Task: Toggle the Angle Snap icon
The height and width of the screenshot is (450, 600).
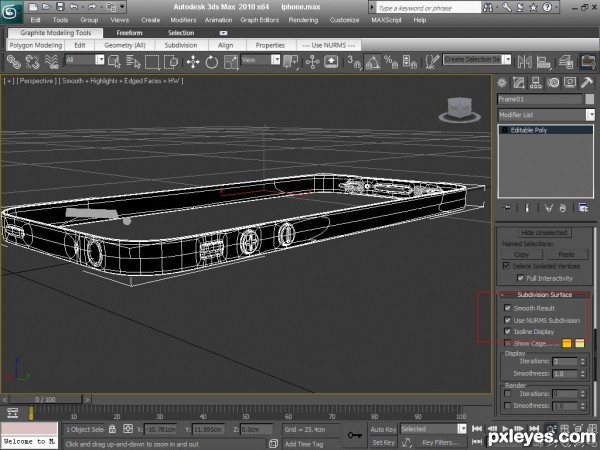Action: coord(372,62)
